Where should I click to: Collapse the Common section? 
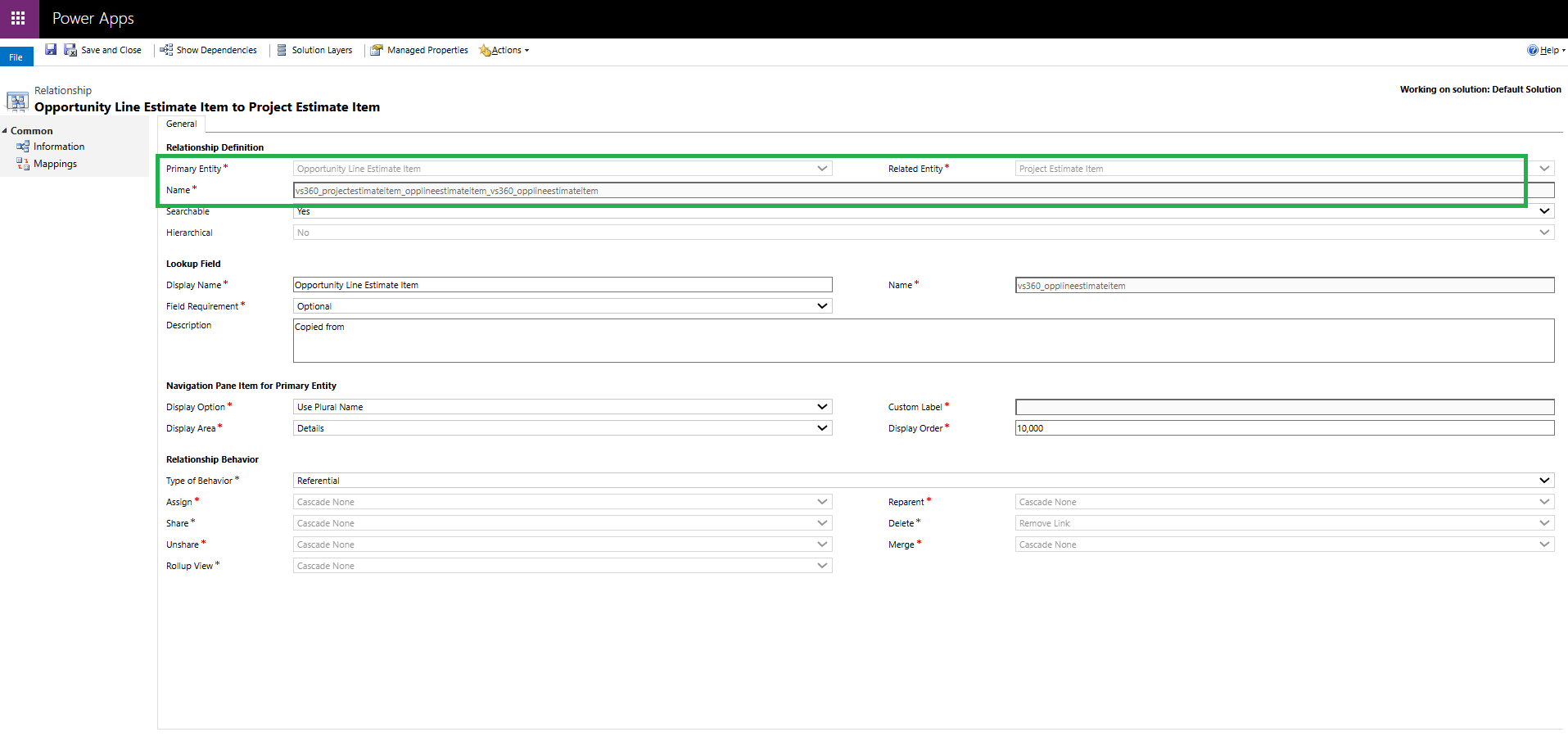(5, 131)
